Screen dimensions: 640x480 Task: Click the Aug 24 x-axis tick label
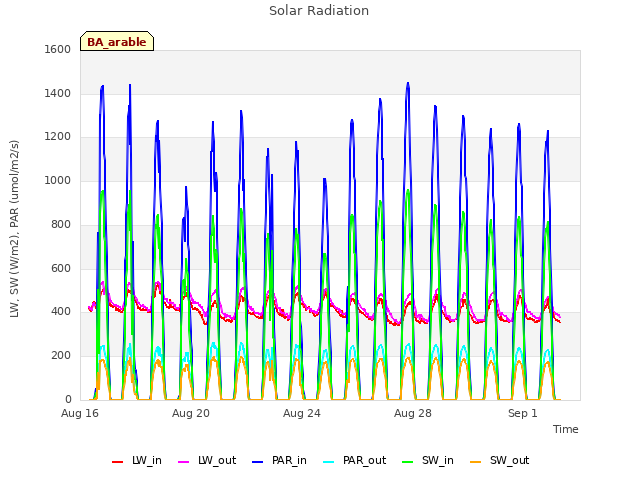(x=302, y=413)
